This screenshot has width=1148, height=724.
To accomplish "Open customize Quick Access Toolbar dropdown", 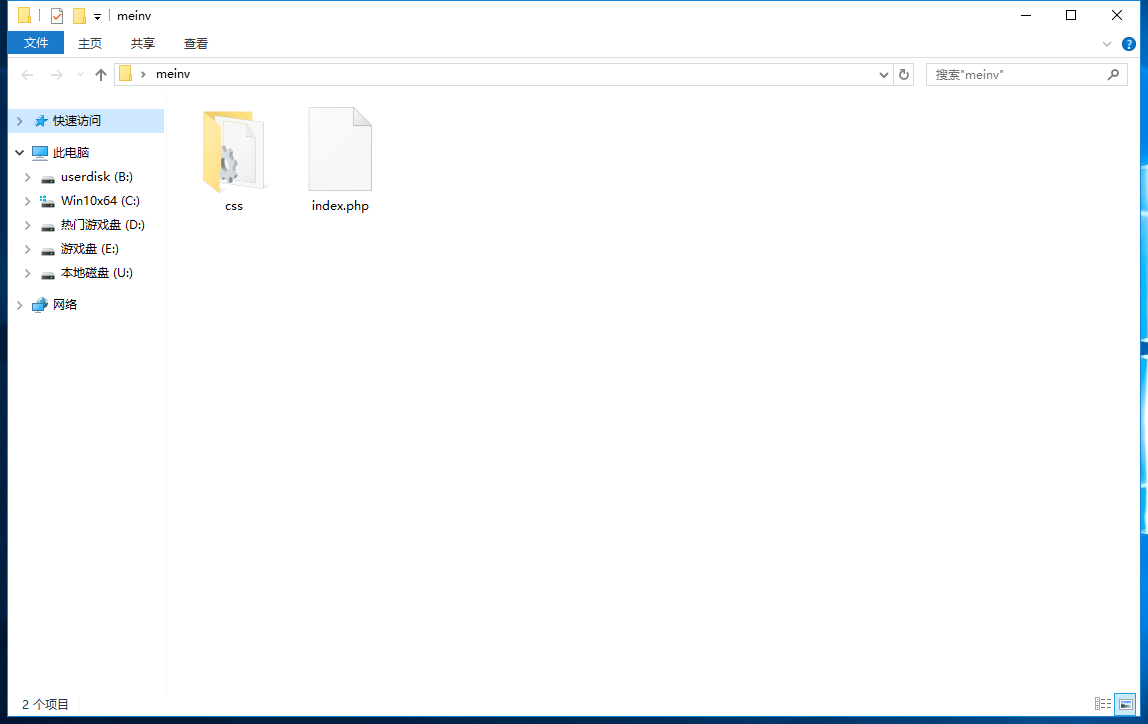I will [97, 17].
